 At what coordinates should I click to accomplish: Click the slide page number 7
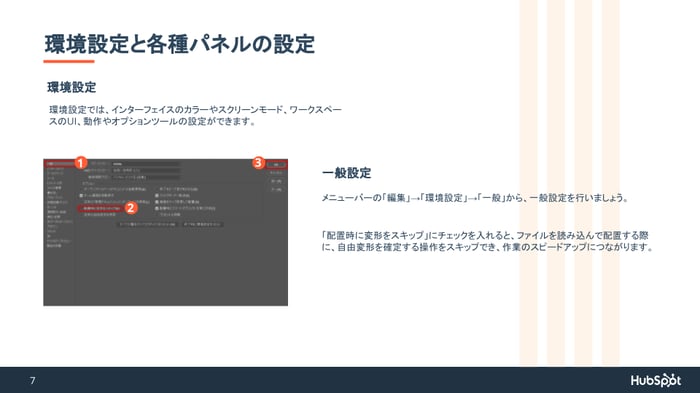click(x=32, y=380)
